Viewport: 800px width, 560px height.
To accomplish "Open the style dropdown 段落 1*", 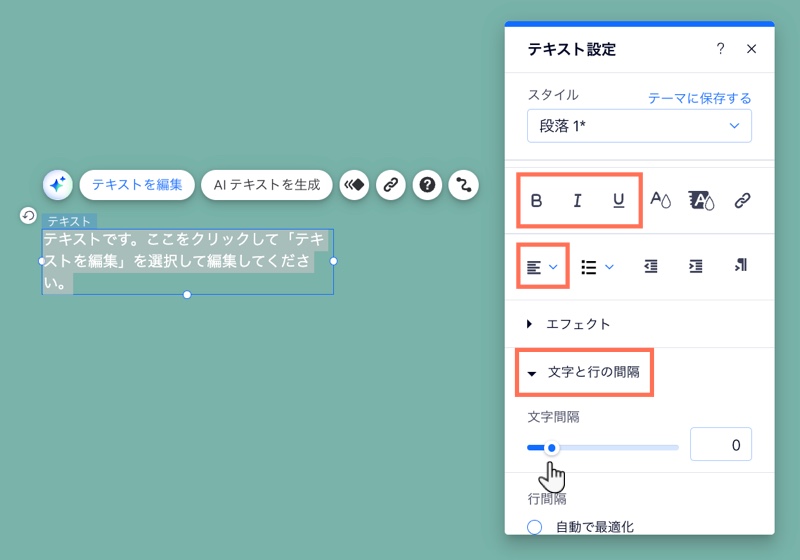I will pos(639,126).
